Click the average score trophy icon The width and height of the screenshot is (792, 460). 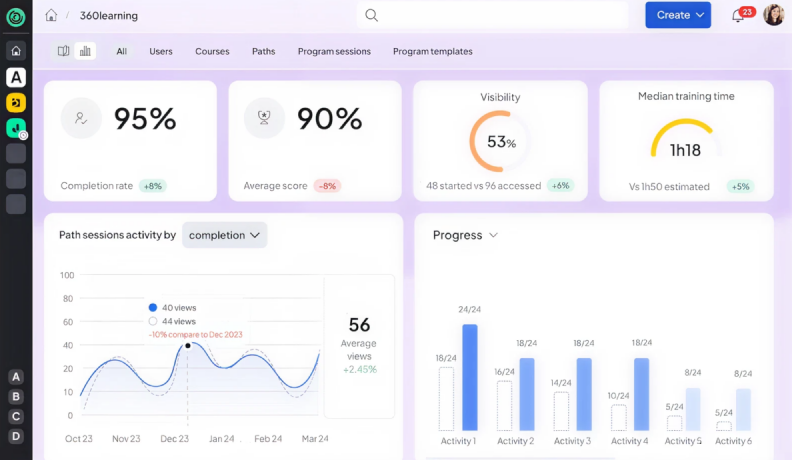[x=264, y=118]
